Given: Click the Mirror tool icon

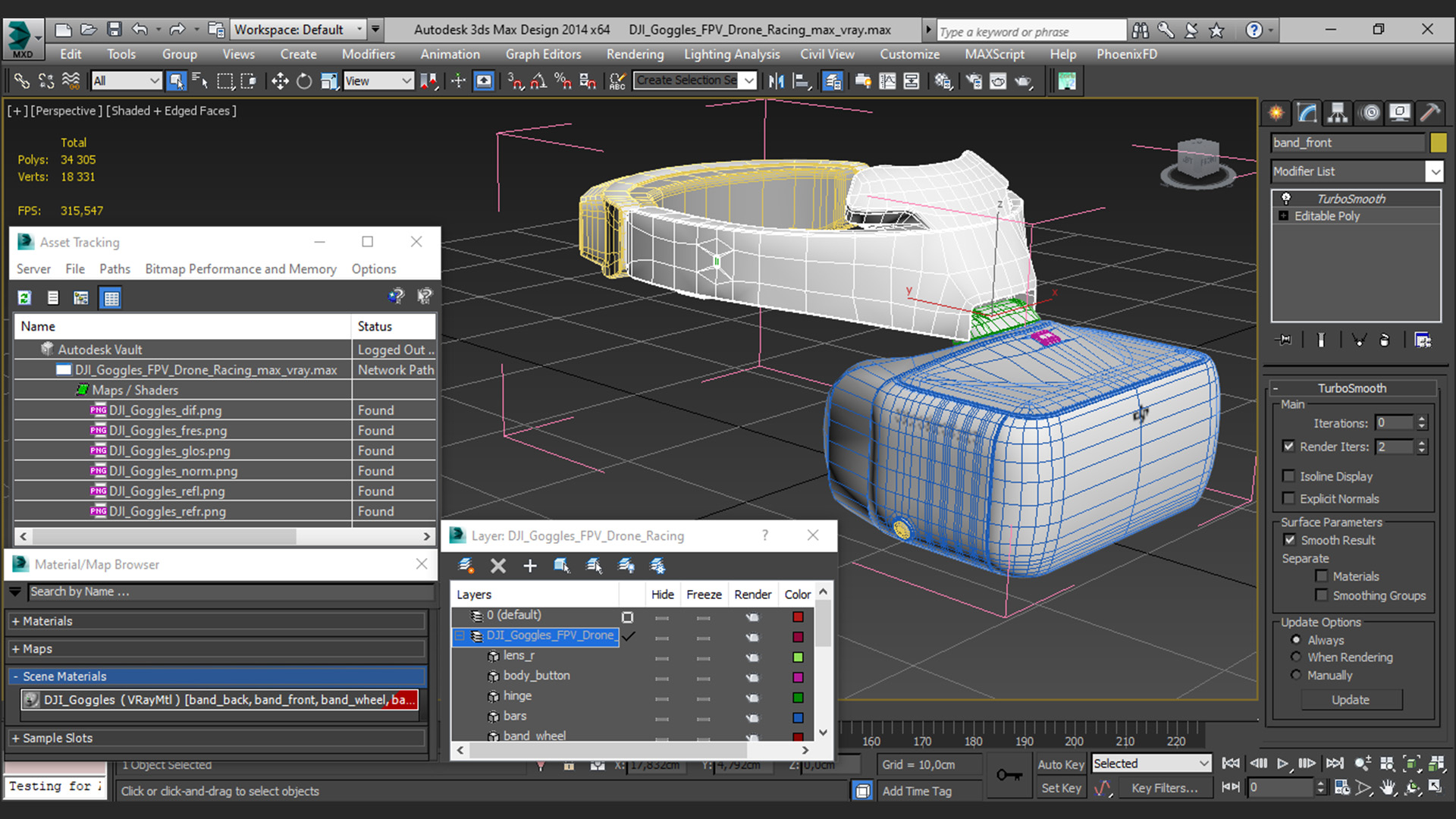Looking at the screenshot, I should pos(776,80).
